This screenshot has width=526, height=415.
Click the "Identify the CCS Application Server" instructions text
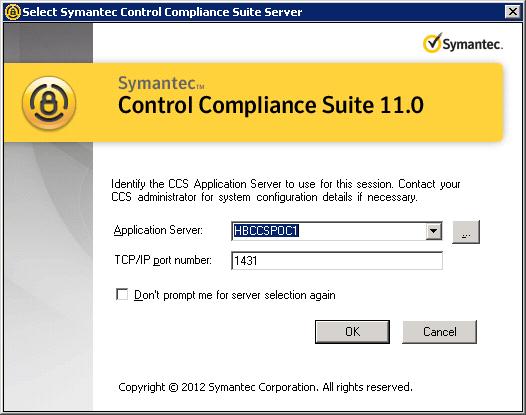(285, 190)
